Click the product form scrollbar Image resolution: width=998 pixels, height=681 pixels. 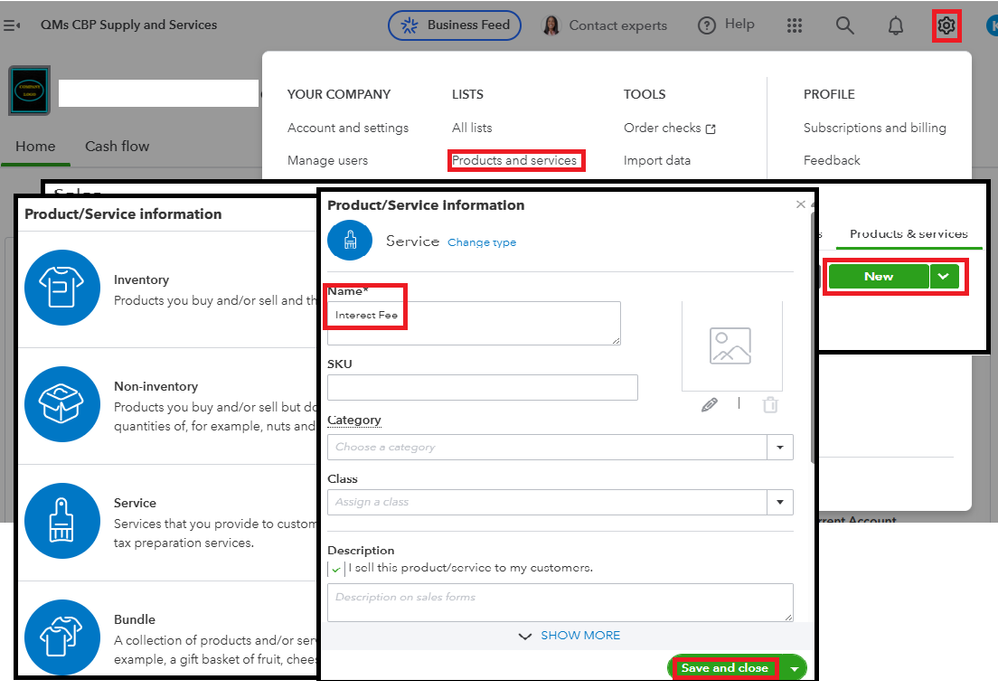coord(813,337)
